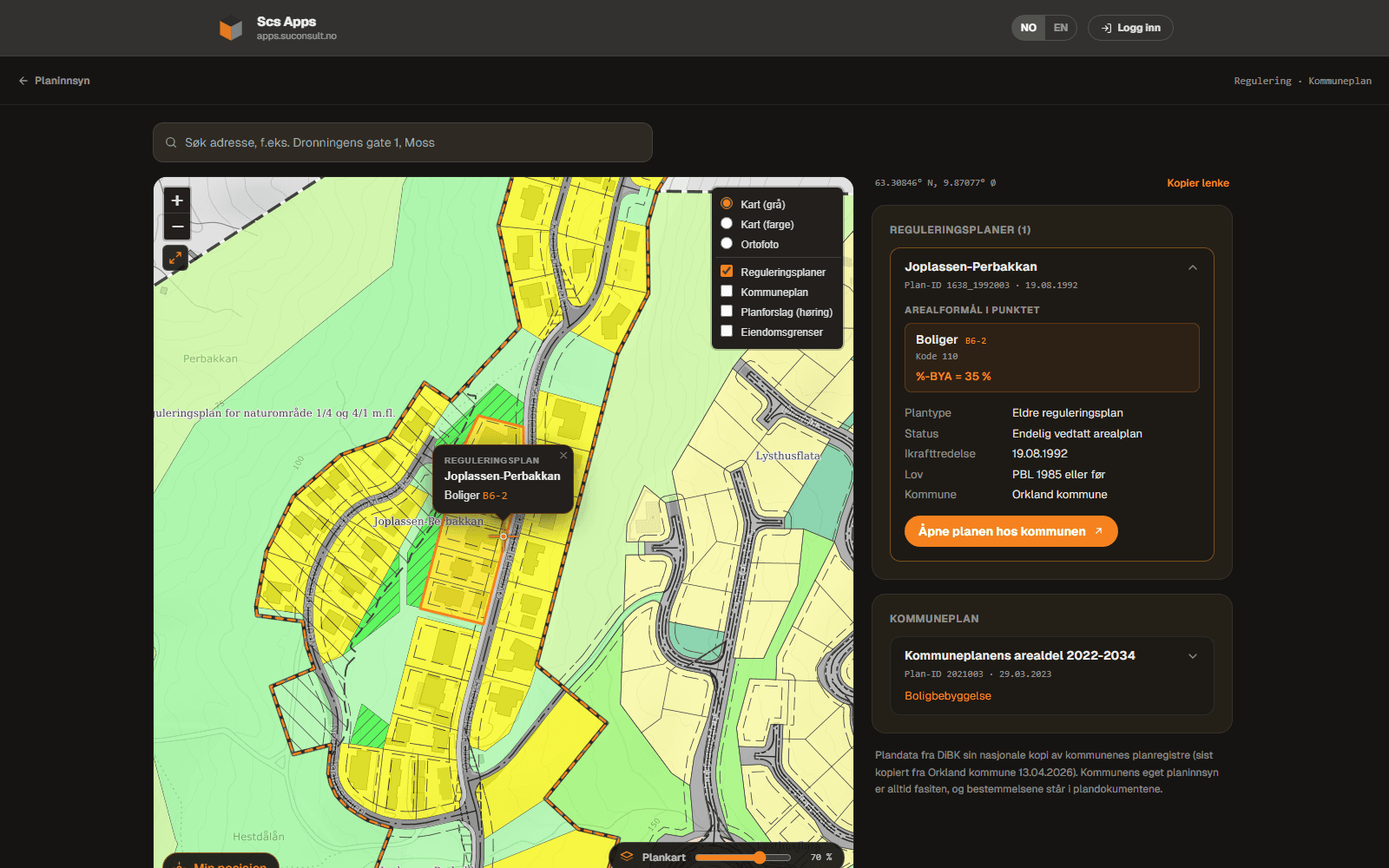Click the %-BYA = 35 % text
Screen dimensions: 1389x868
tap(953, 377)
